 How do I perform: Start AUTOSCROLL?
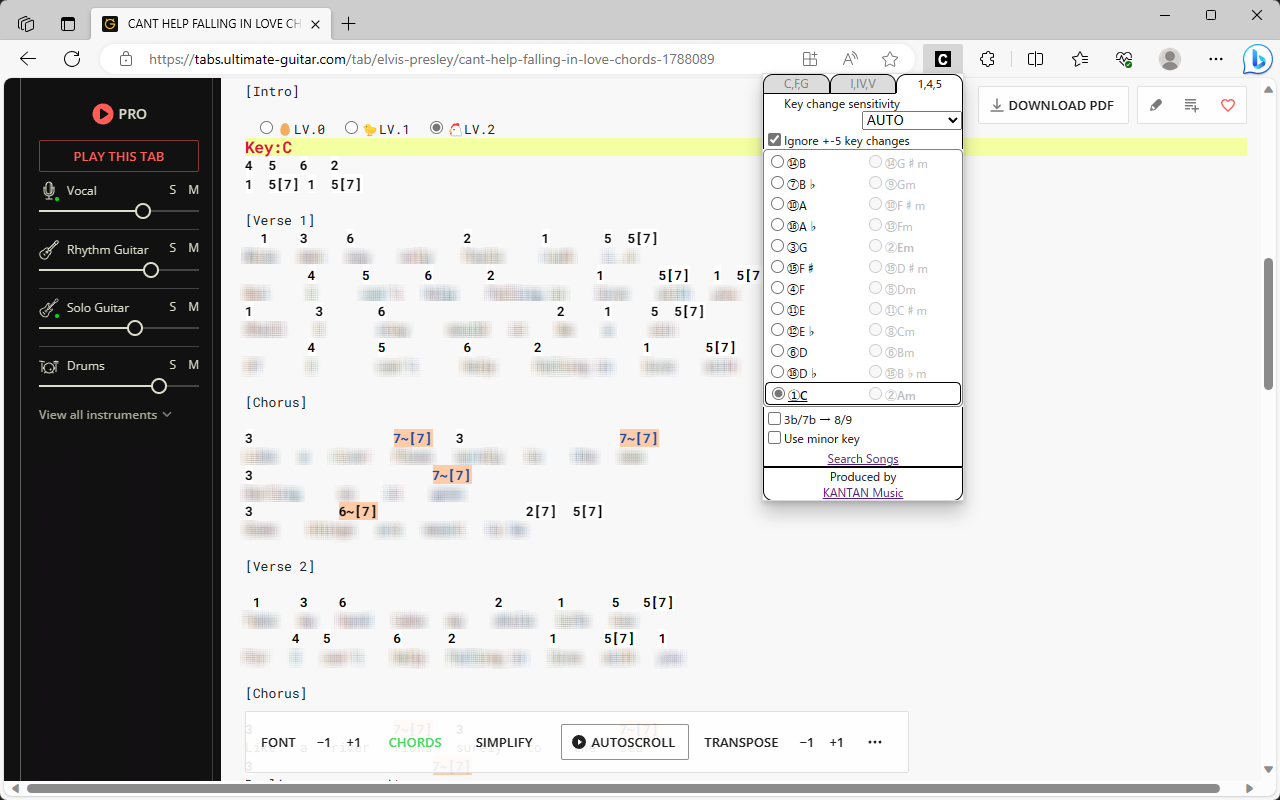(x=625, y=742)
